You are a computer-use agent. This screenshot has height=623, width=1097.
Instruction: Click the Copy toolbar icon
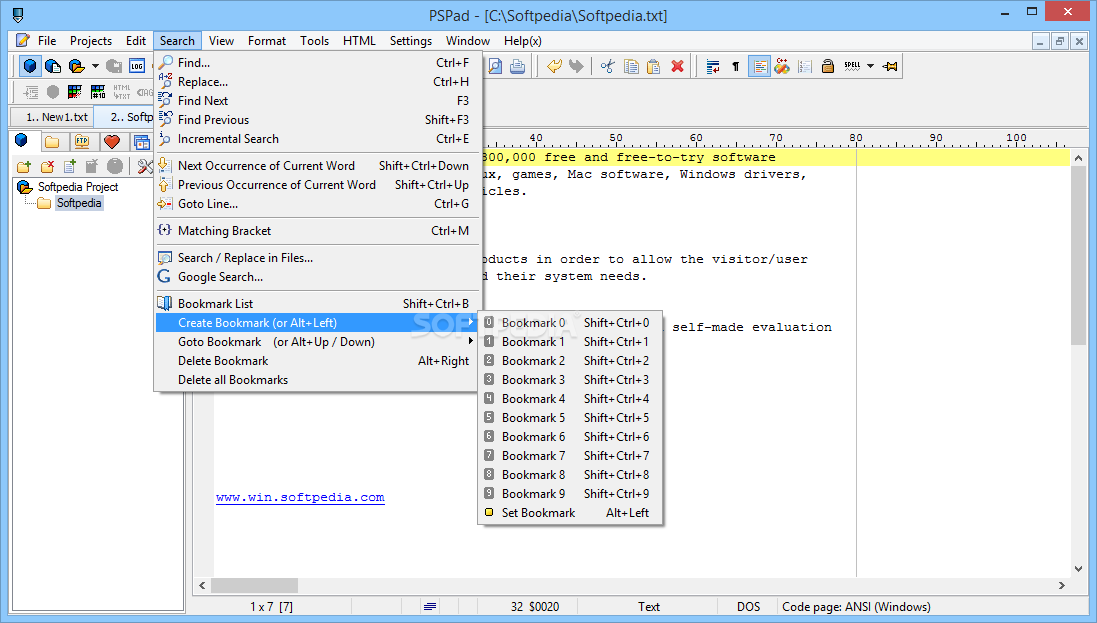pyautogui.click(x=631, y=66)
